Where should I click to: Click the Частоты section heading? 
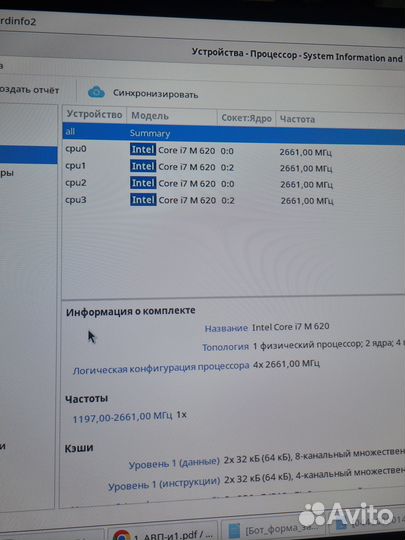tap(86, 399)
